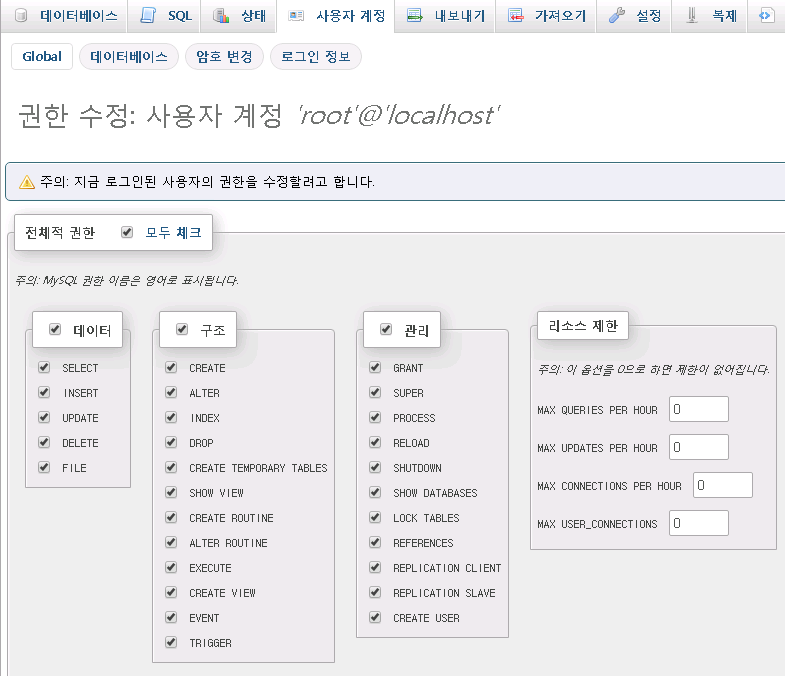The height and width of the screenshot is (676, 785).
Task: Click the SQL document icon
Action: (x=147, y=16)
